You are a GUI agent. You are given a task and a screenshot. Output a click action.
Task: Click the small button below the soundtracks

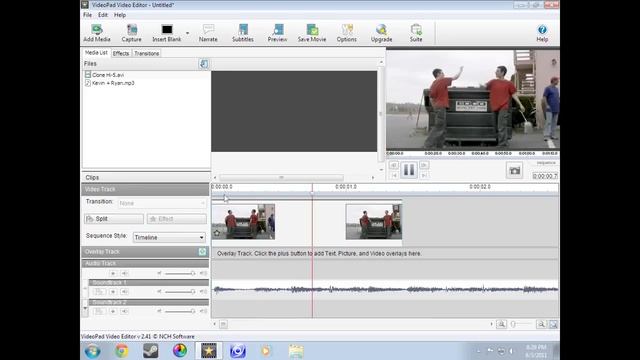(223, 324)
